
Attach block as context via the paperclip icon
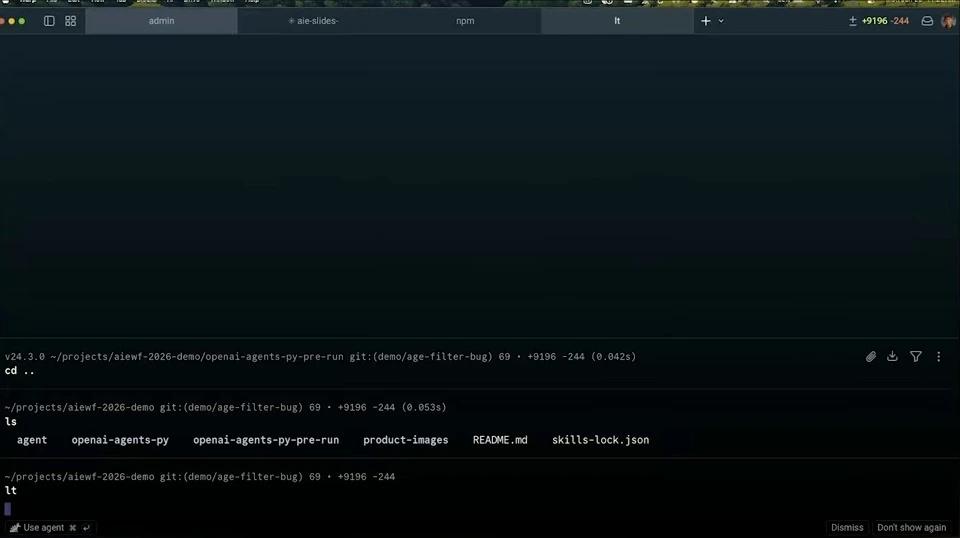[871, 356]
